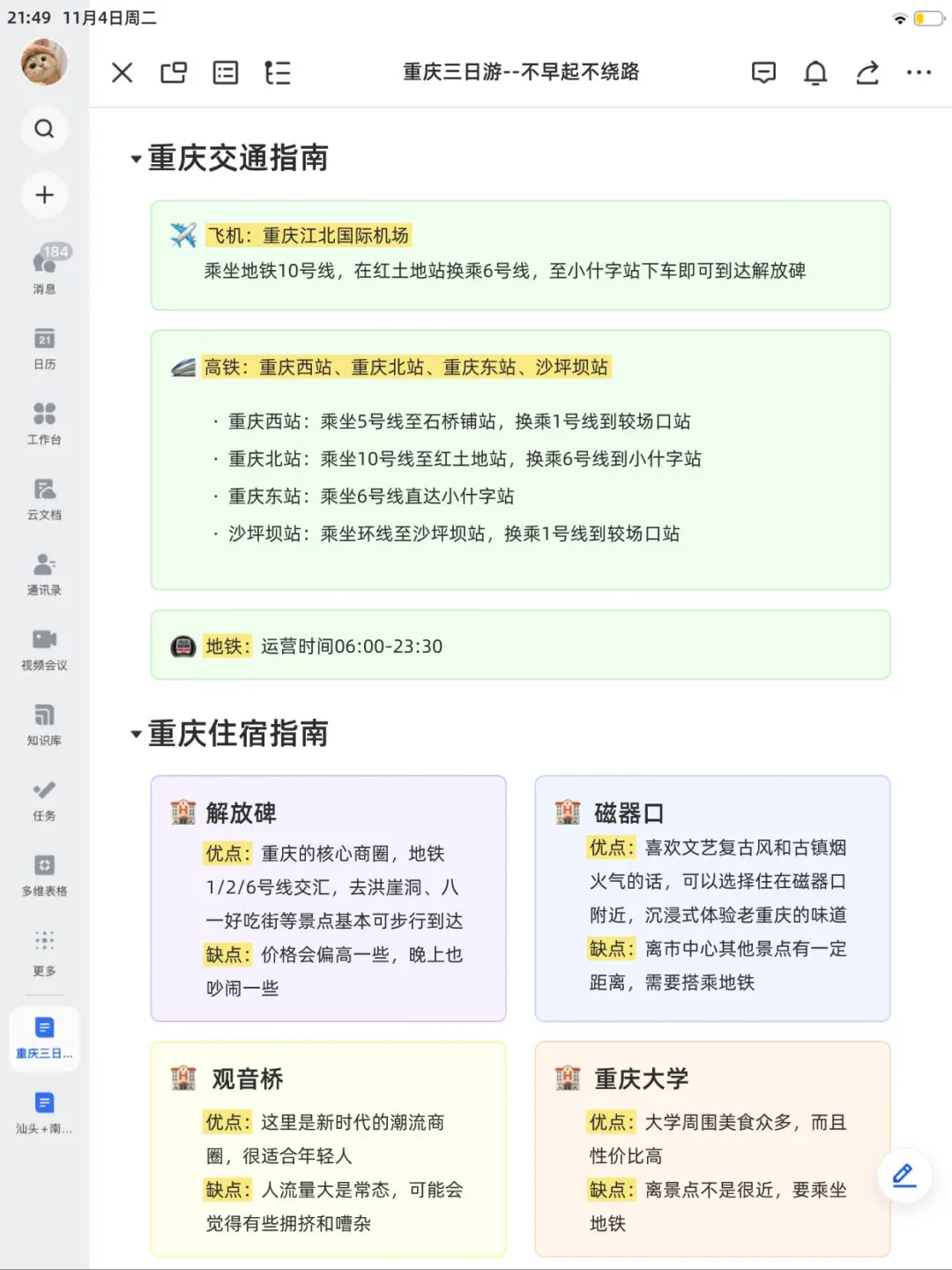Screen dimensions: 952x1270
Task: Open 多维表格 base in sidebar
Action: (44, 875)
